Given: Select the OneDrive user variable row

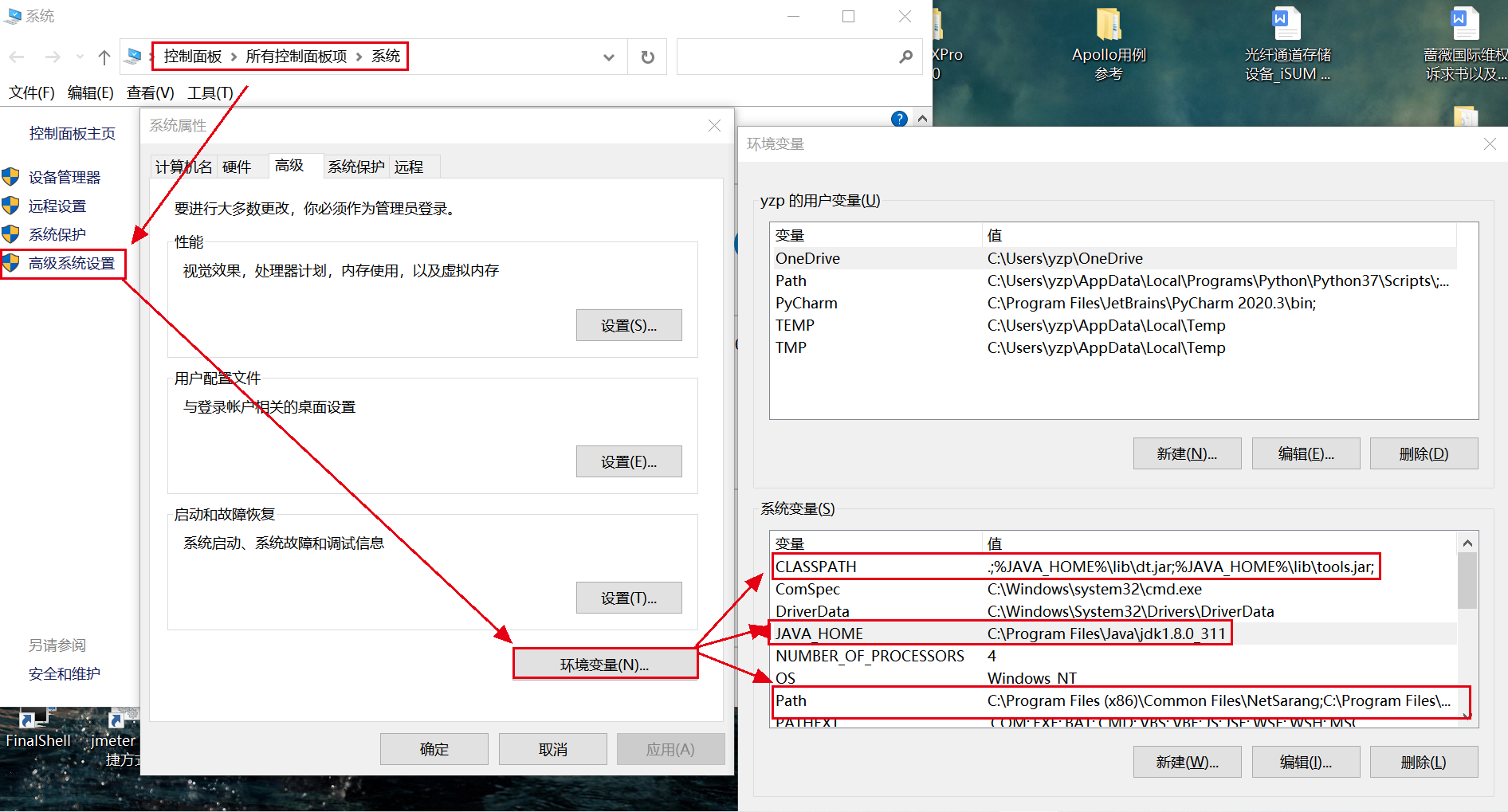Looking at the screenshot, I should pyautogui.click(x=1113, y=258).
